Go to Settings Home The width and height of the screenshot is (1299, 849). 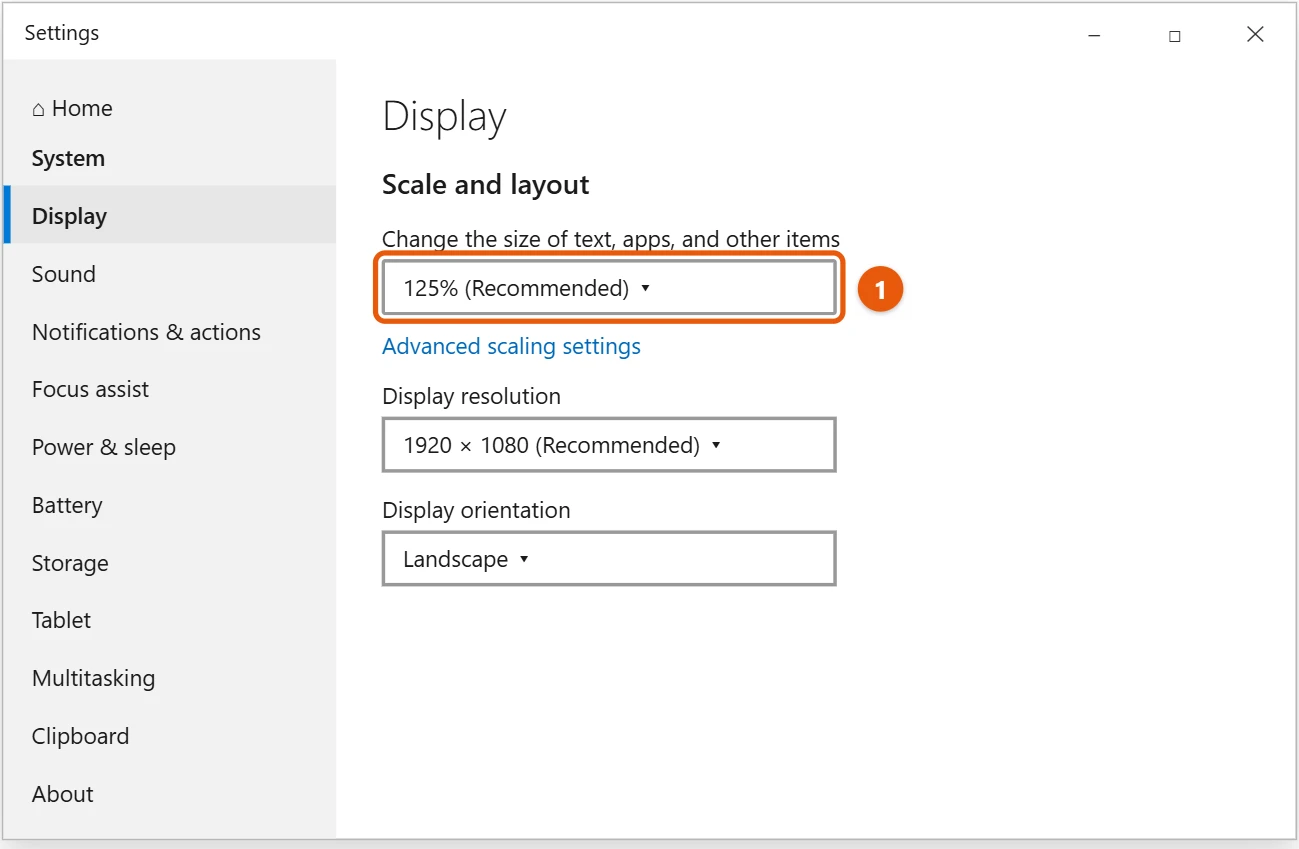[x=72, y=108]
